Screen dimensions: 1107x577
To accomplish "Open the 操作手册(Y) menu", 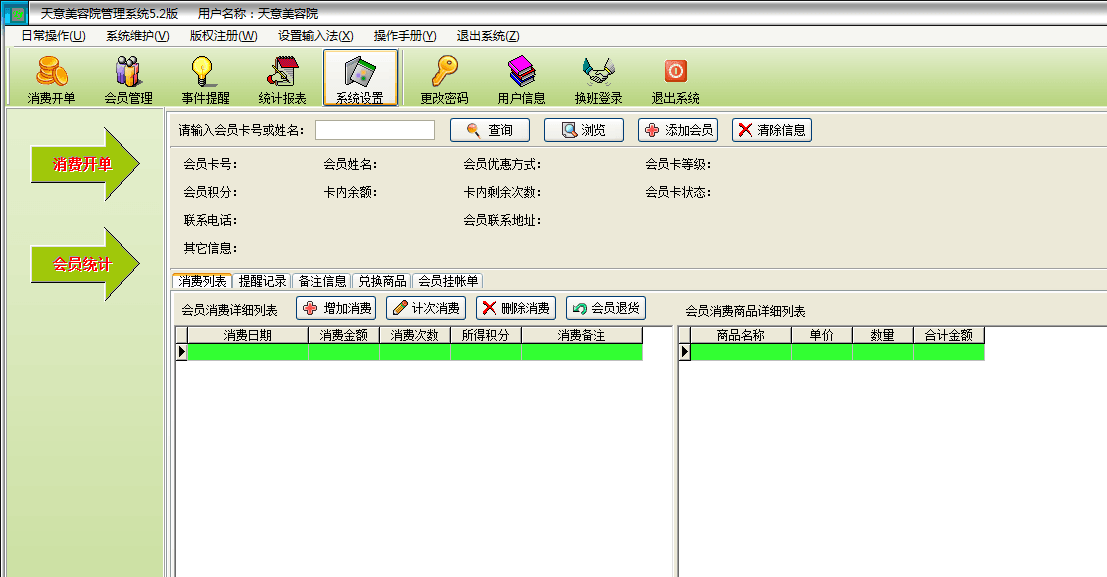I will [x=405, y=36].
